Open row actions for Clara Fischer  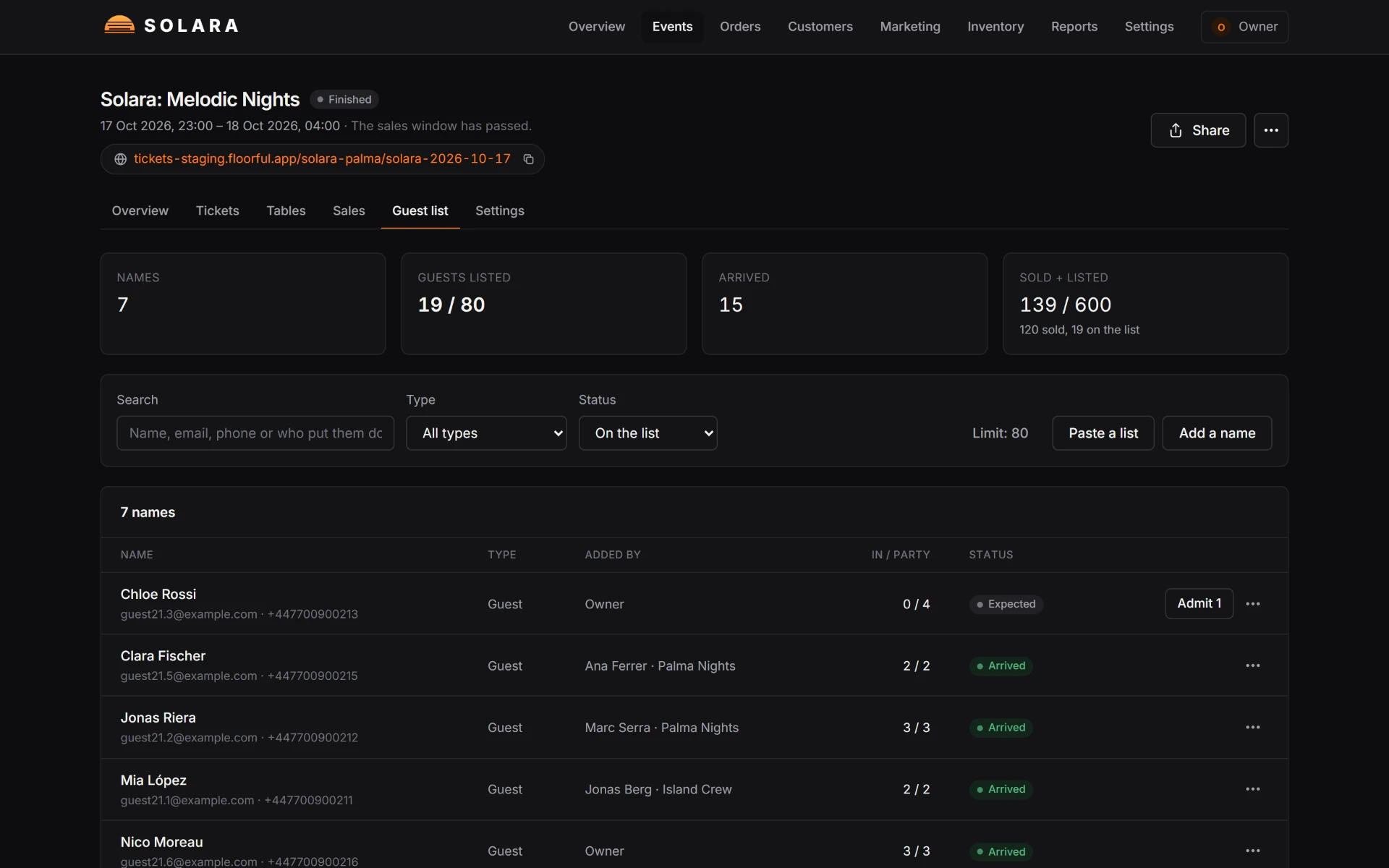[1253, 665]
